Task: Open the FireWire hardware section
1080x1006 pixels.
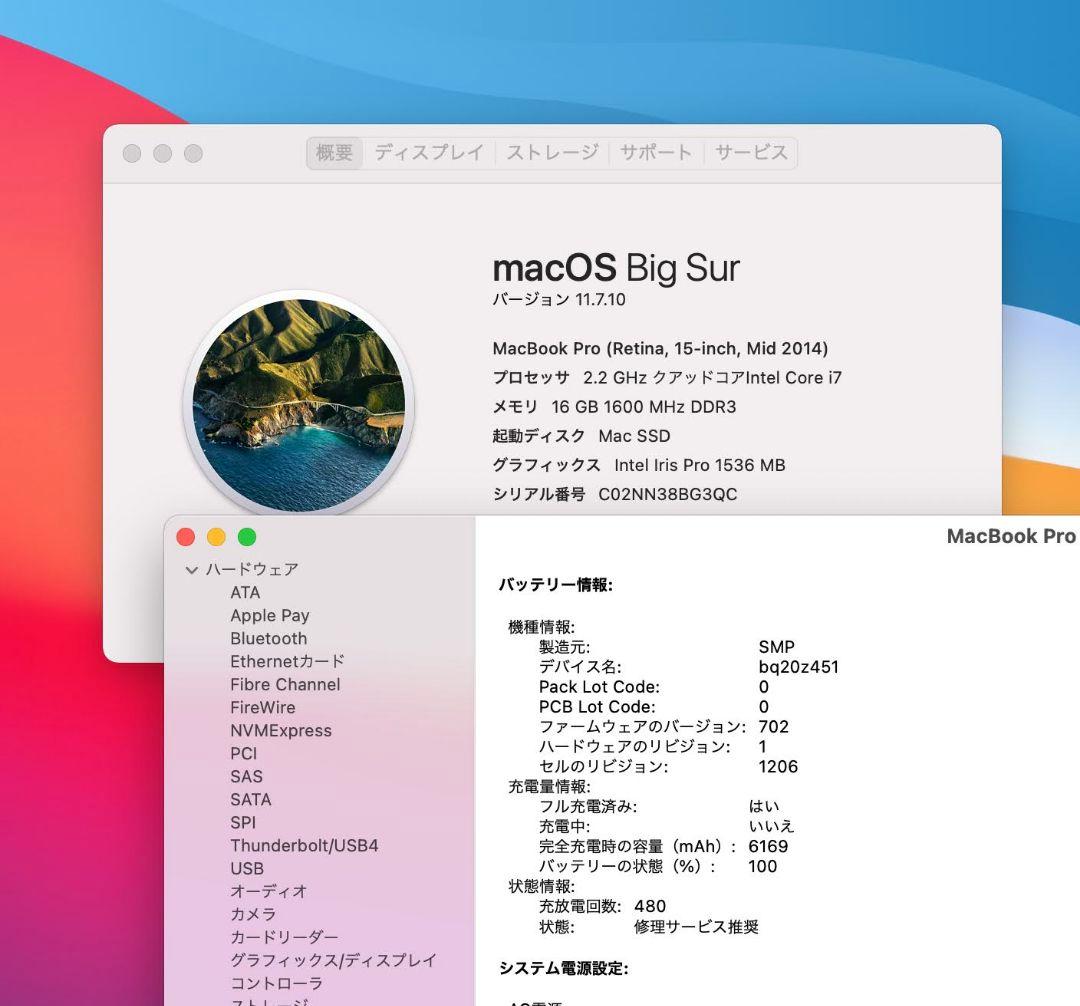Action: 263,707
